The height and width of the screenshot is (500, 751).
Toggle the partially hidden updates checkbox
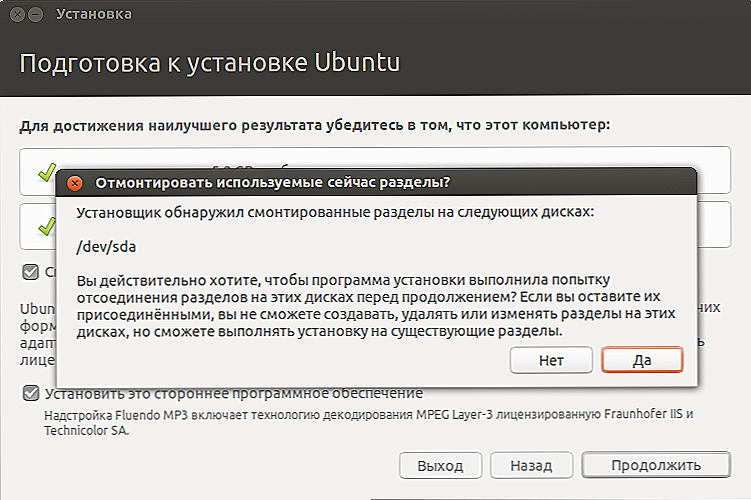[x=31, y=272]
